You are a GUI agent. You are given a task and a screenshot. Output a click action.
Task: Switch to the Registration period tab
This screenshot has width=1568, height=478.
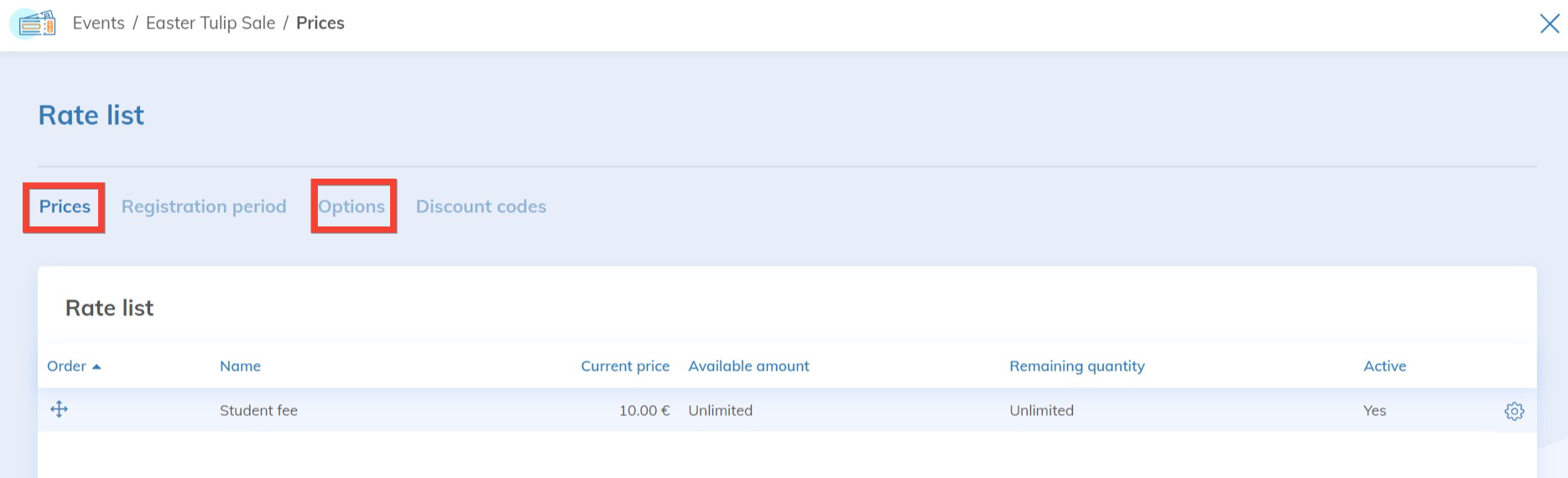coord(204,207)
